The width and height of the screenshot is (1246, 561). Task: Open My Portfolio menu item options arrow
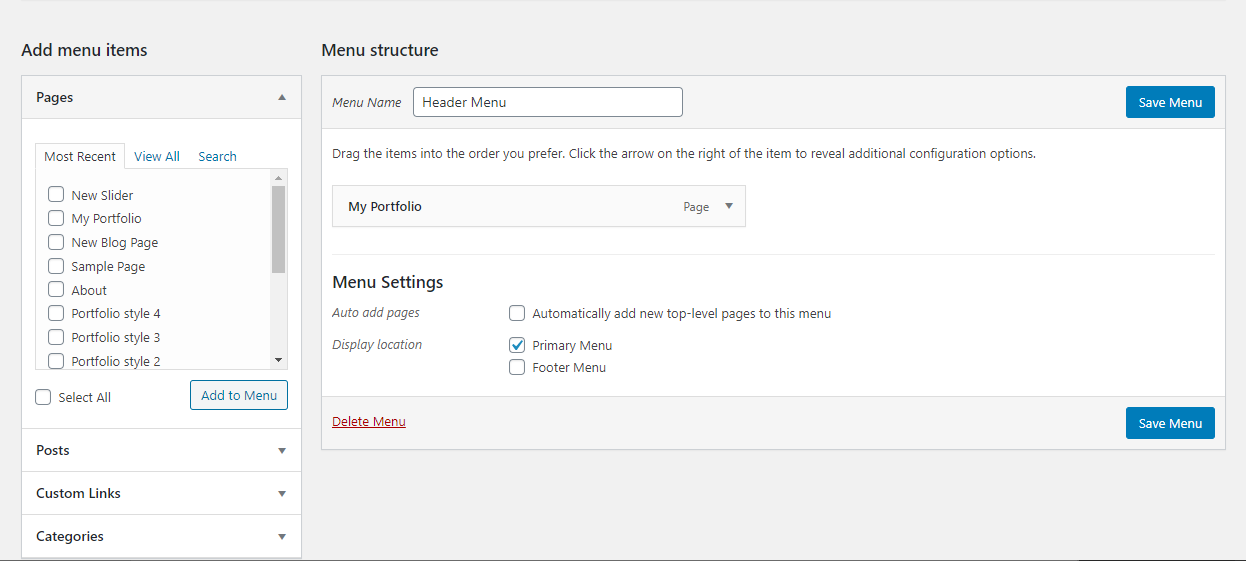click(729, 206)
